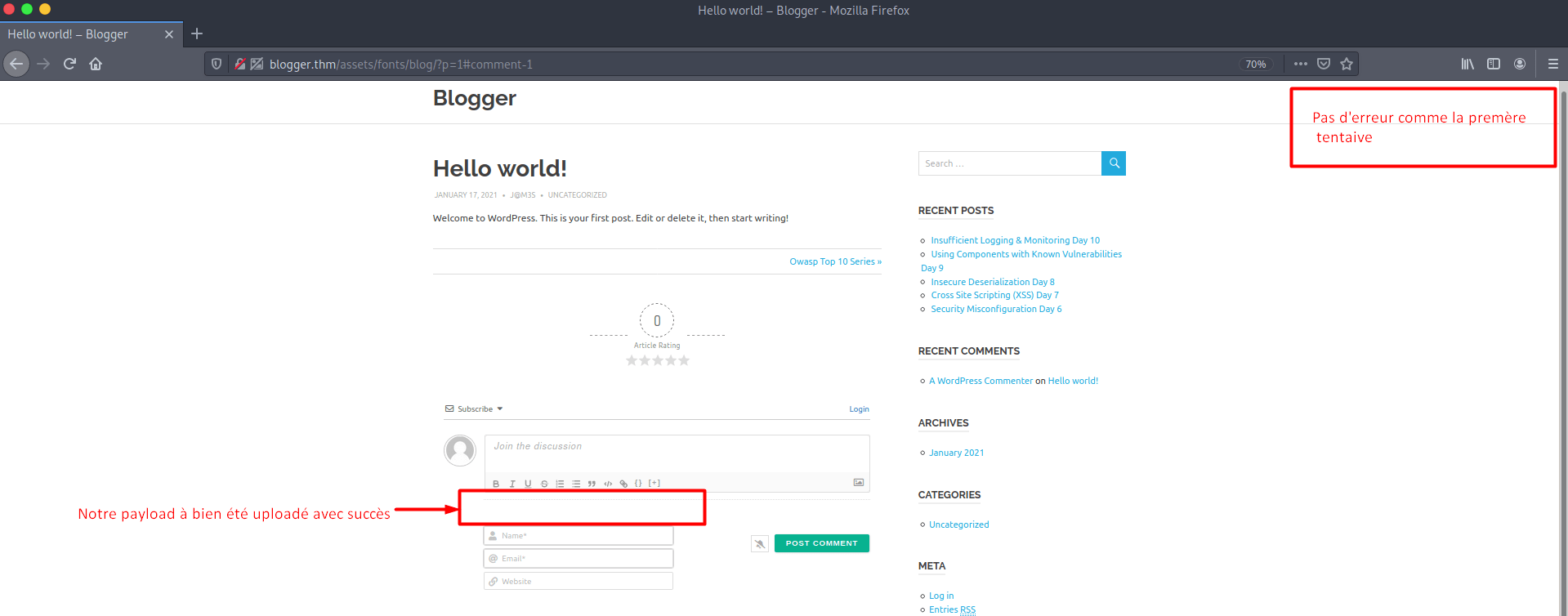This screenshot has width=1568, height=616.
Task: Rate the article with the first star
Action: tap(632, 360)
